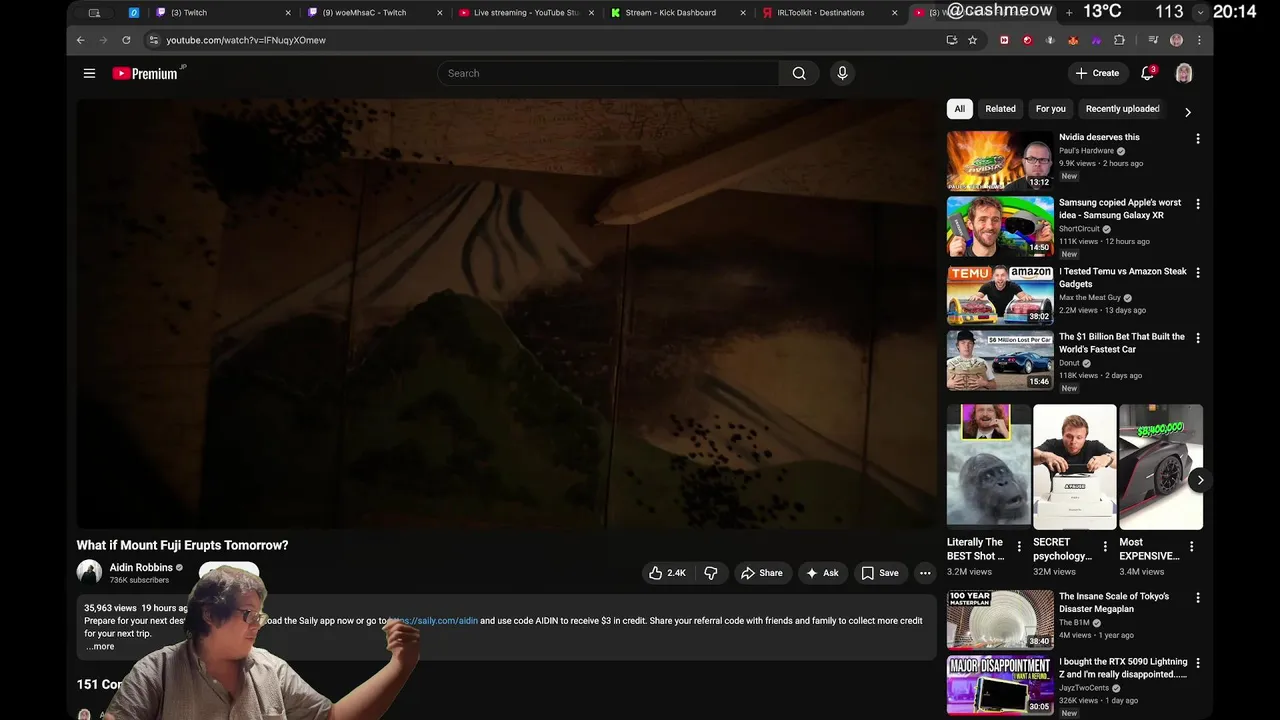The image size is (1280, 720).
Task: Open the notifications bell
Action: 1148,73
